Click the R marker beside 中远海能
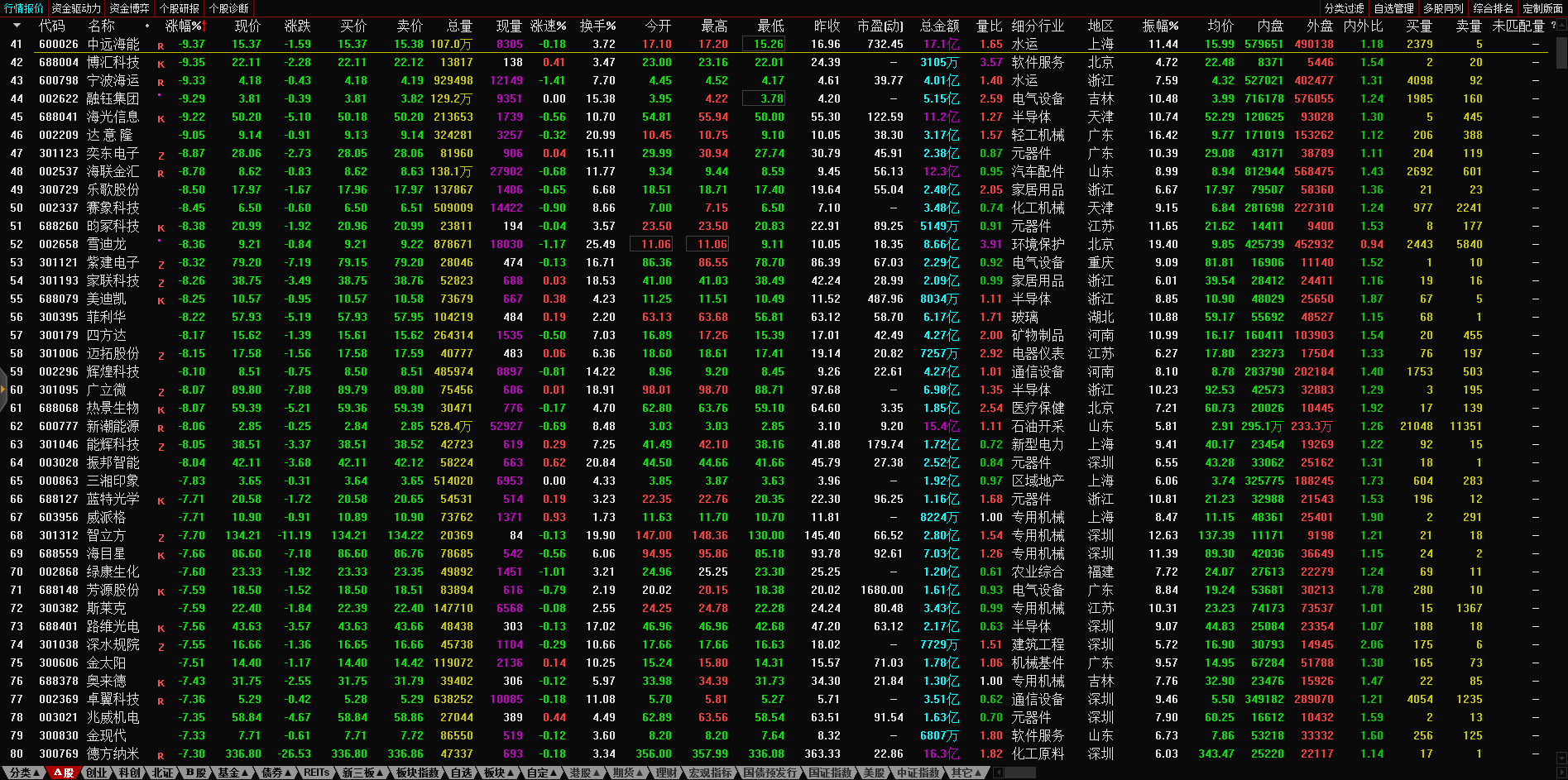The image size is (1568, 780). (161, 46)
